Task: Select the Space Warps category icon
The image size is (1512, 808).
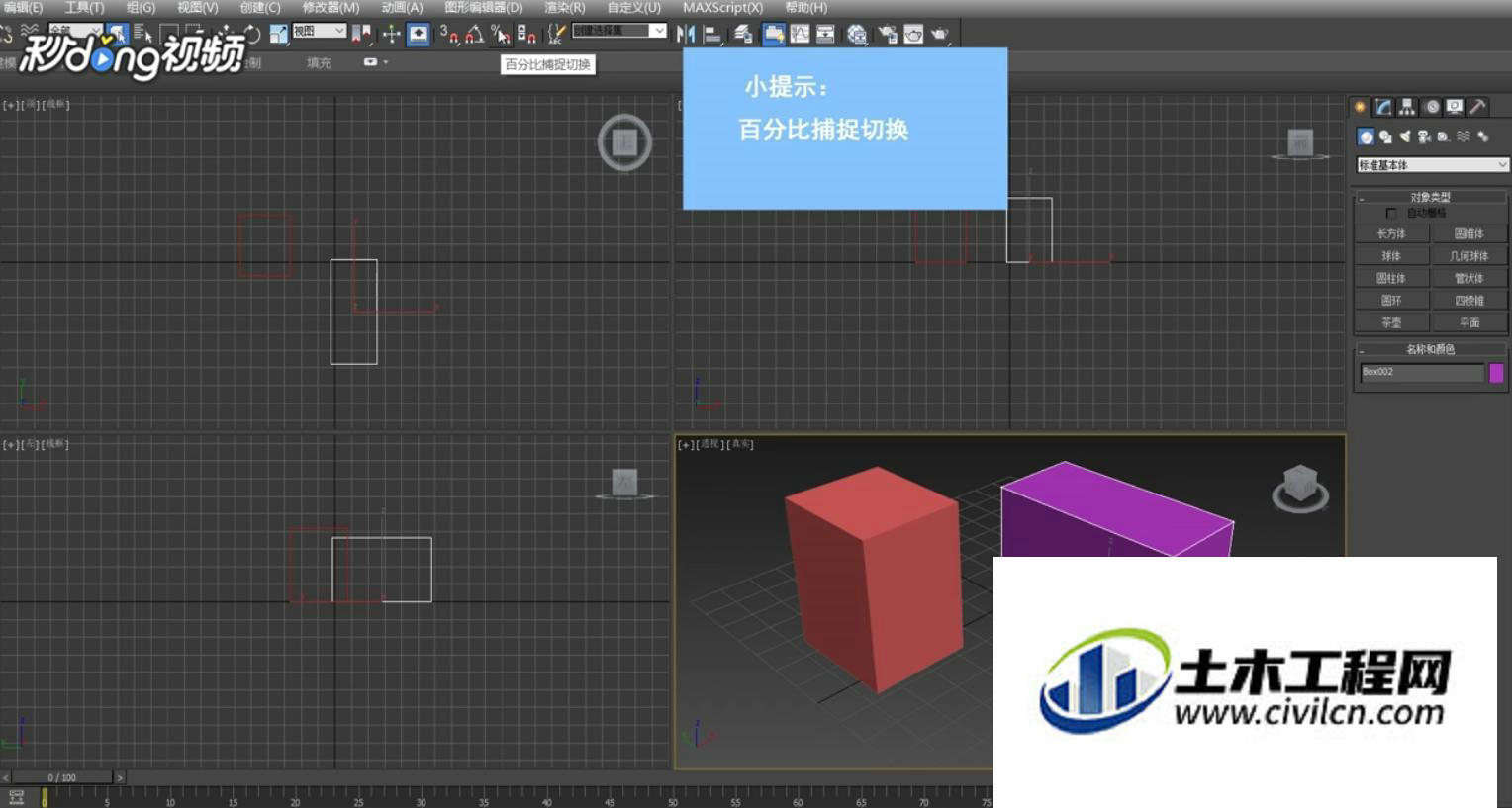Action: click(1464, 136)
